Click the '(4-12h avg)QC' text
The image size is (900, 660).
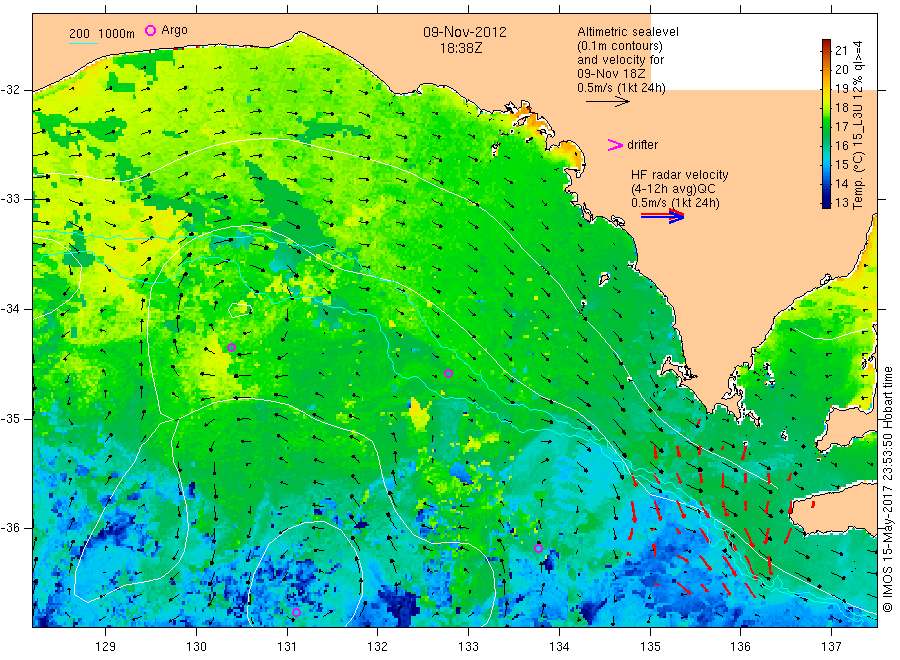tap(673, 189)
